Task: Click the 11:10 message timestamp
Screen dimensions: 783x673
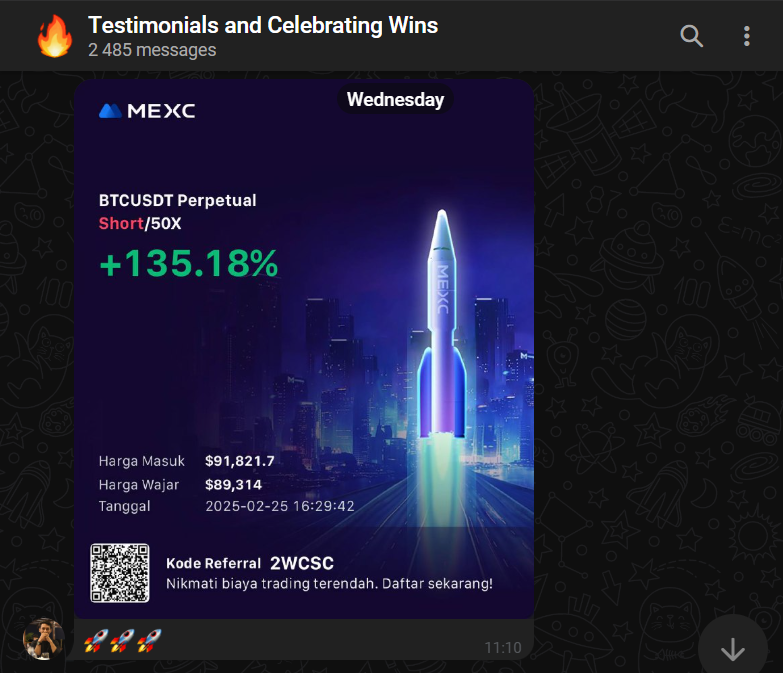Action: point(503,648)
